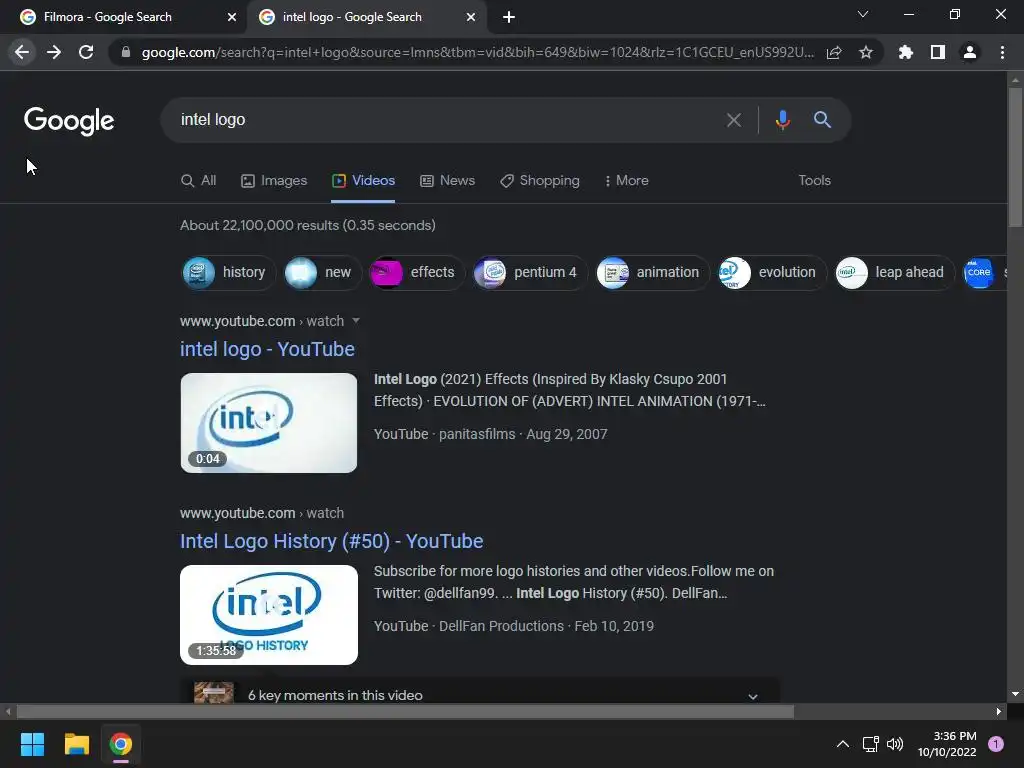Click the vertical scrollbar thumb
Viewport: 1024px width, 768px height.
1015,157
